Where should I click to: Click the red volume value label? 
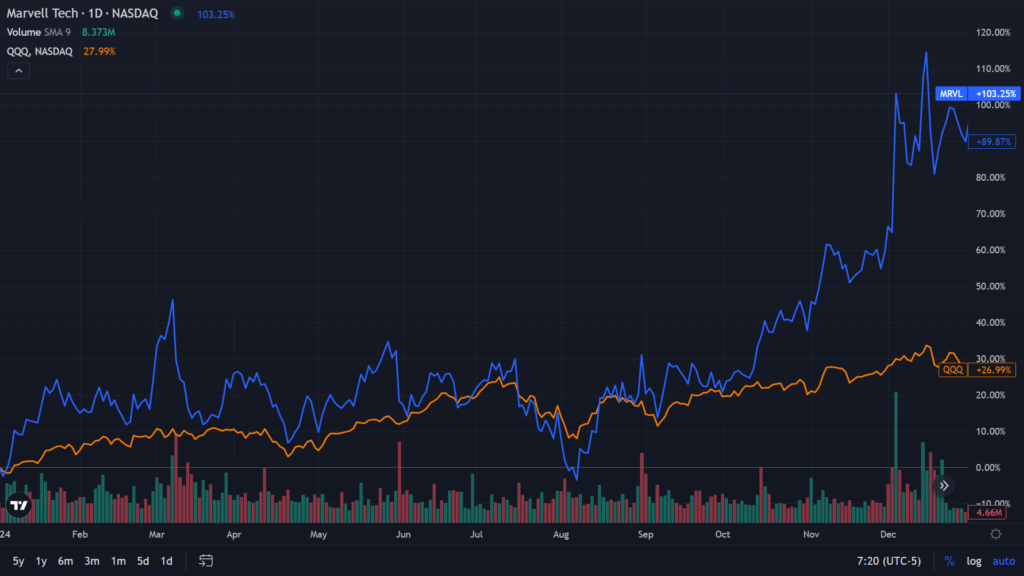pyautogui.click(x=988, y=513)
